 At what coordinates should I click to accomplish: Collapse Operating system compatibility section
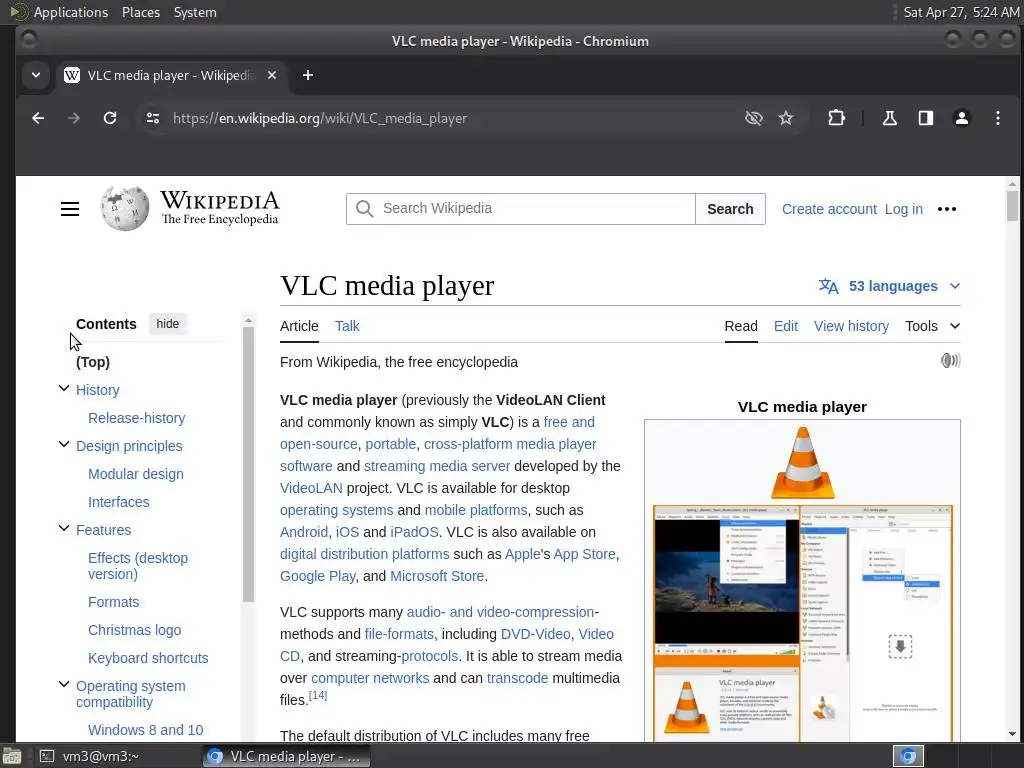tap(64, 684)
